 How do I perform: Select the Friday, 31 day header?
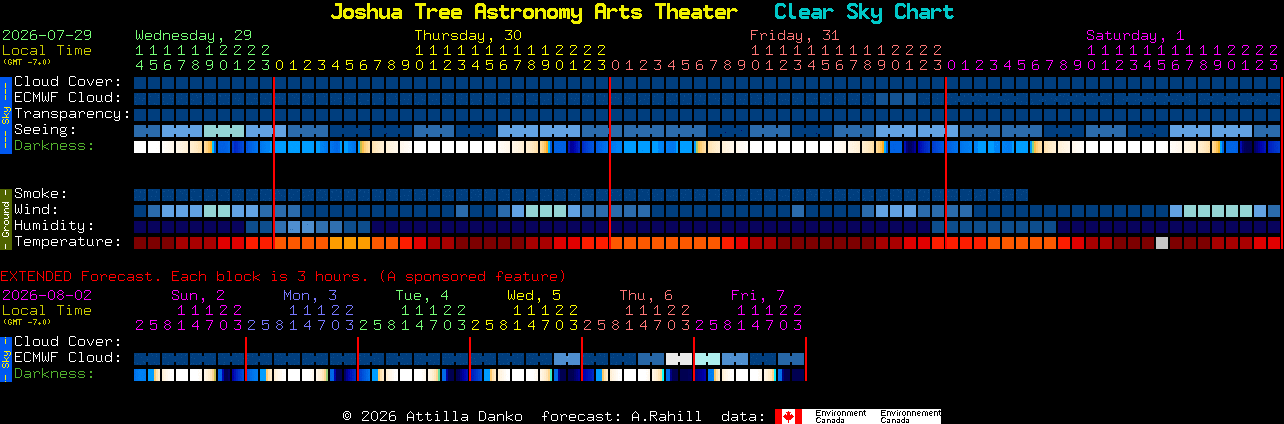coord(794,35)
